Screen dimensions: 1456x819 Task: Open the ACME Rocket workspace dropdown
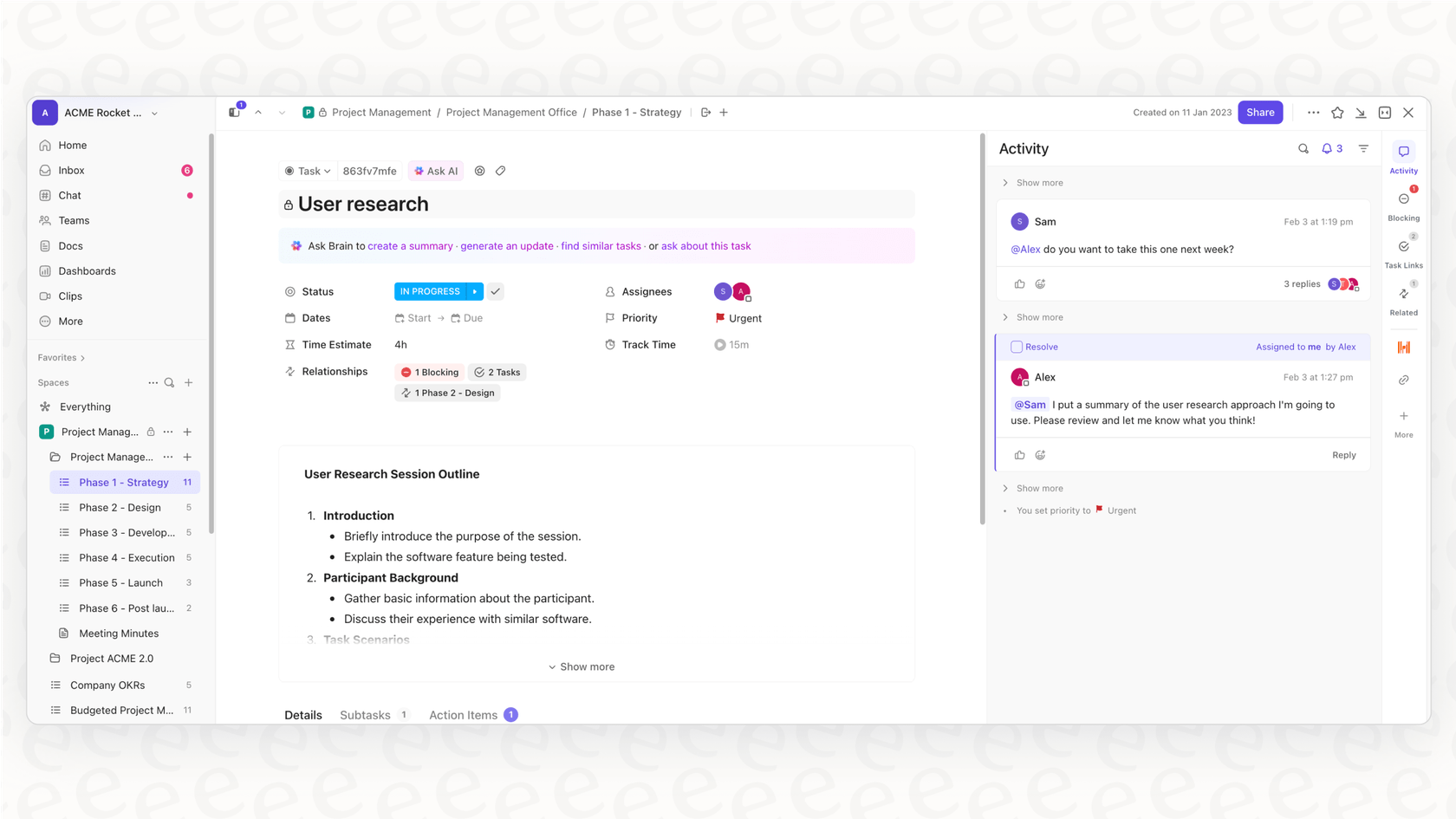[154, 113]
